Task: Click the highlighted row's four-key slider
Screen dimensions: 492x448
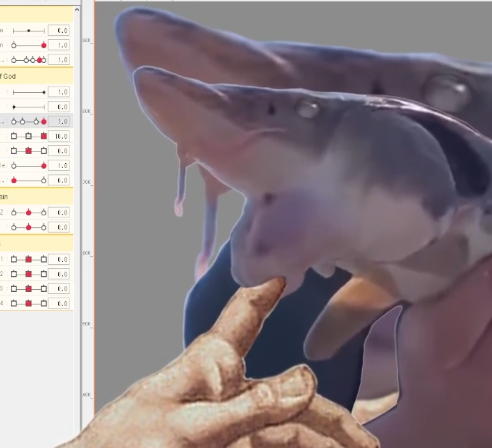Action: point(29,121)
